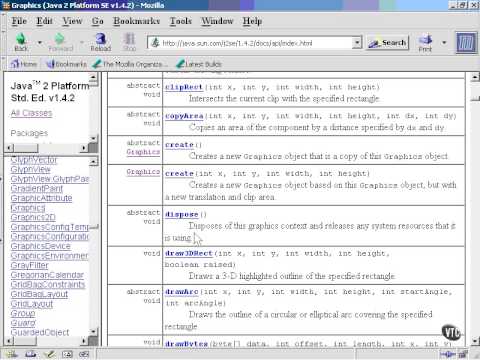
Task: Click the drawBytes method link
Action: coord(186,344)
